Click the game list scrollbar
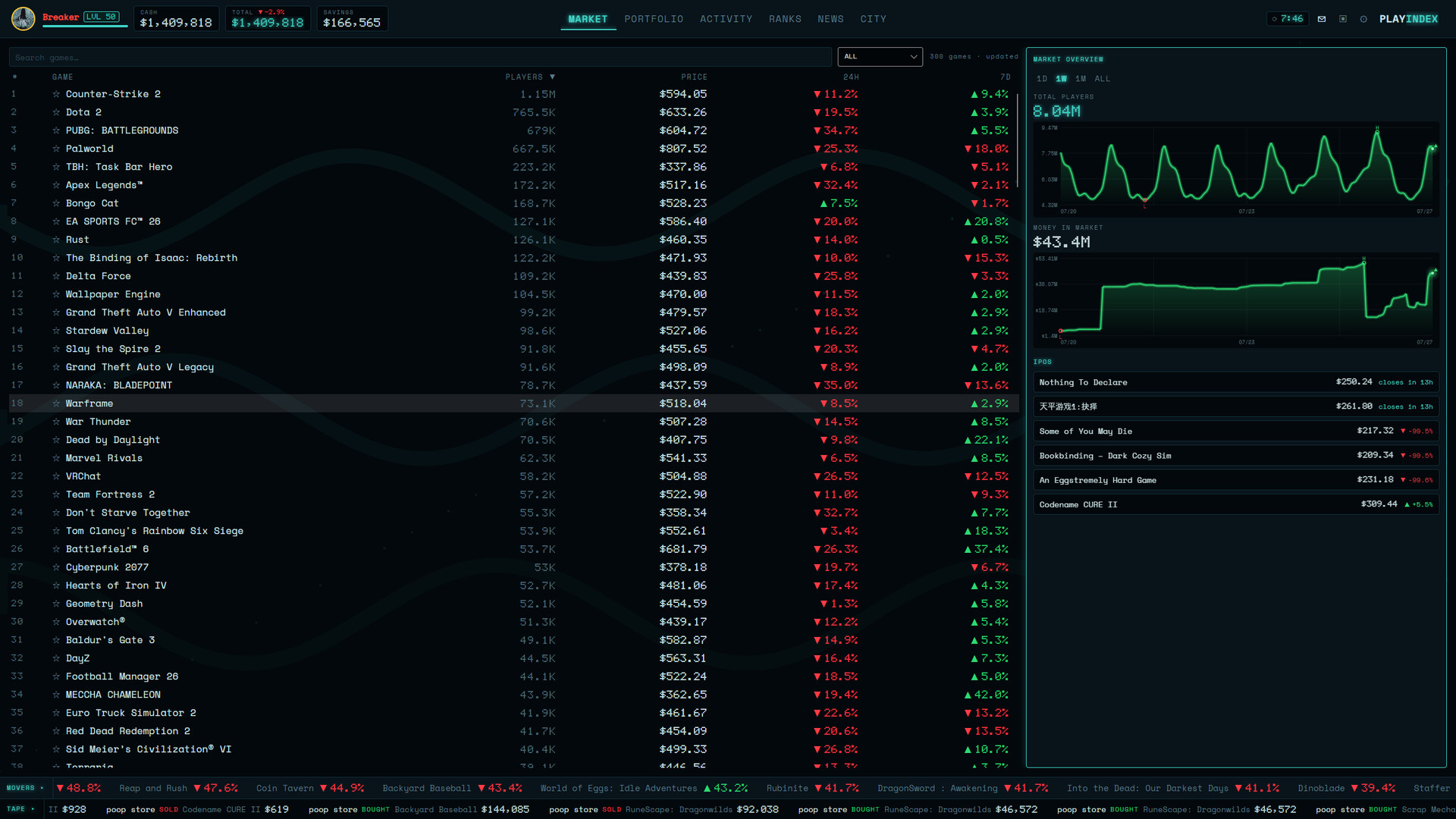This screenshot has height=819, width=1456. 1017,141
